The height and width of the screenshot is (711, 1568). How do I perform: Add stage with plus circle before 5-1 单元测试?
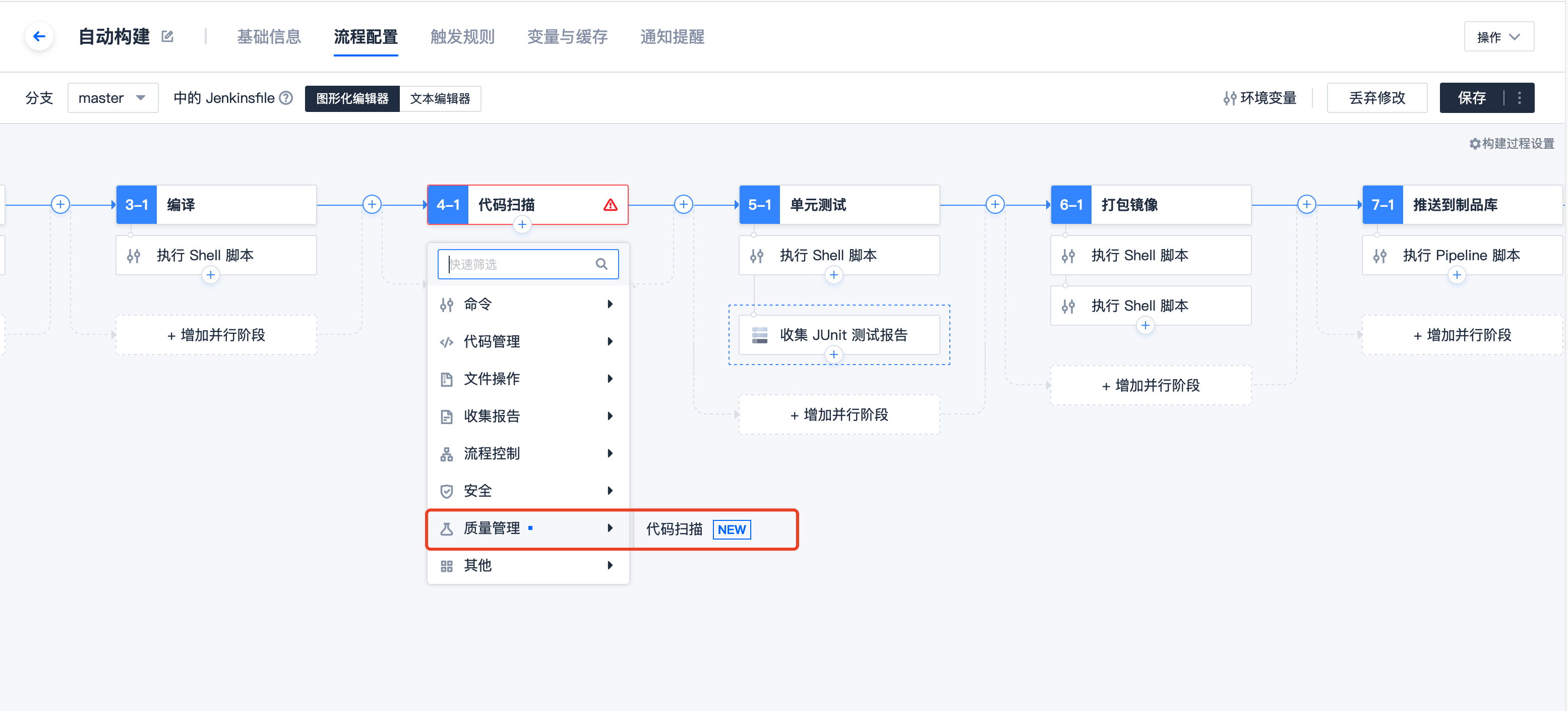[684, 205]
